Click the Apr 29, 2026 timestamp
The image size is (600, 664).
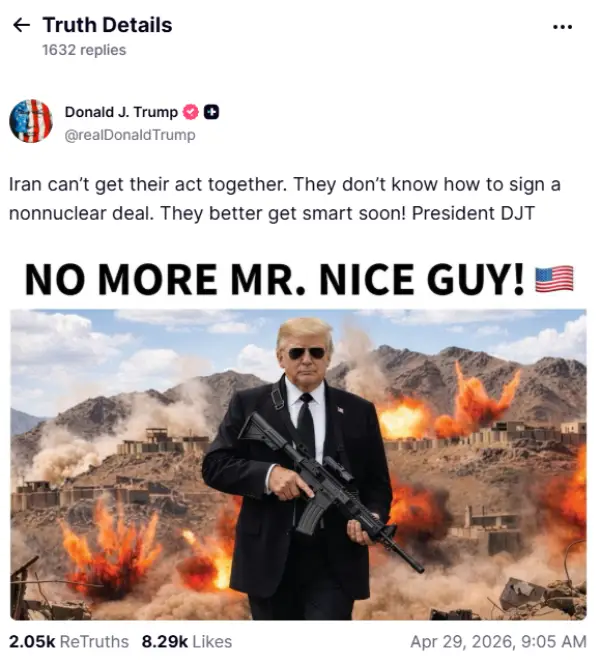point(498,642)
